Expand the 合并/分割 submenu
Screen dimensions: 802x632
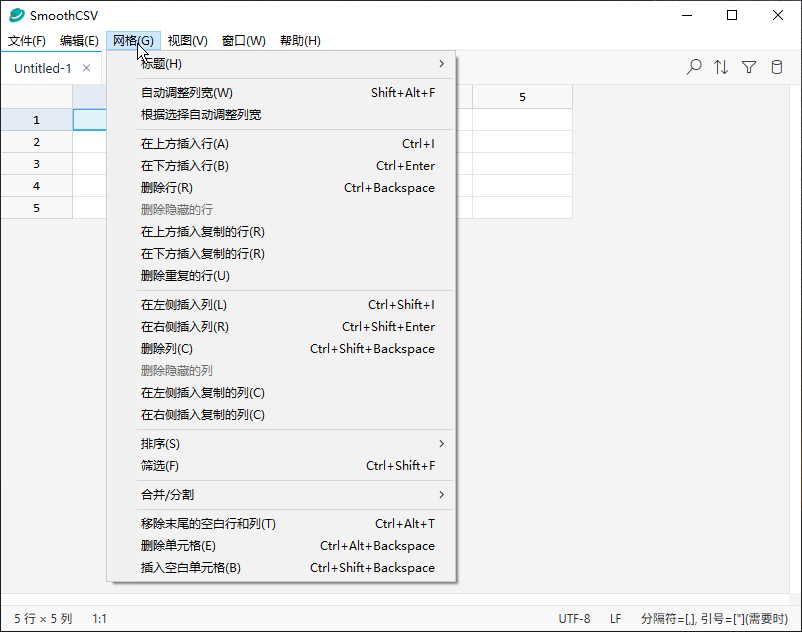point(290,495)
